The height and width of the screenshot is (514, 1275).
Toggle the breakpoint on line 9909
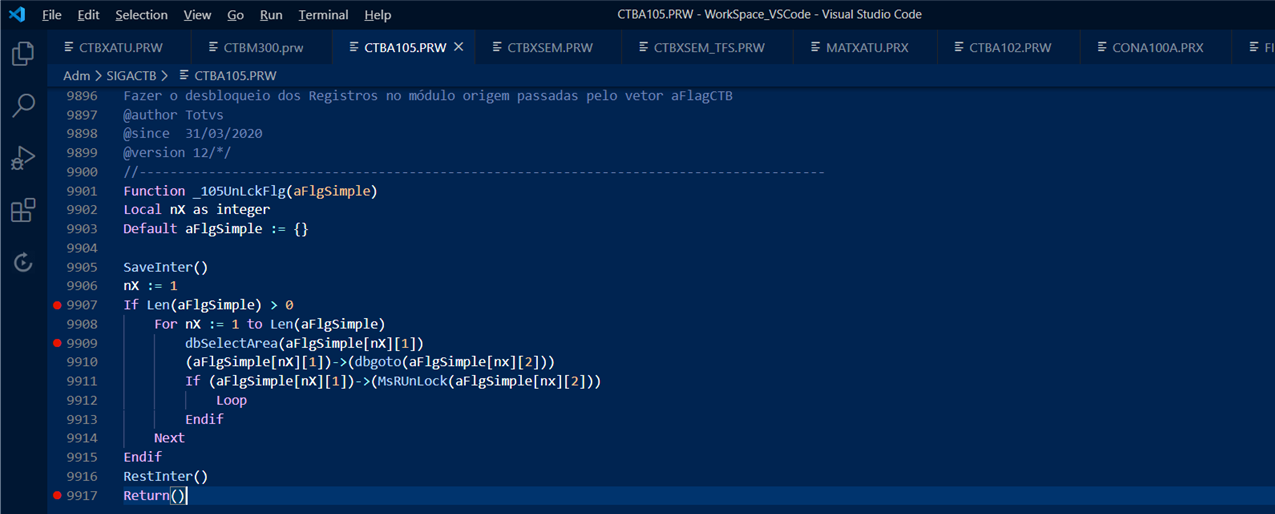[x=57, y=343]
